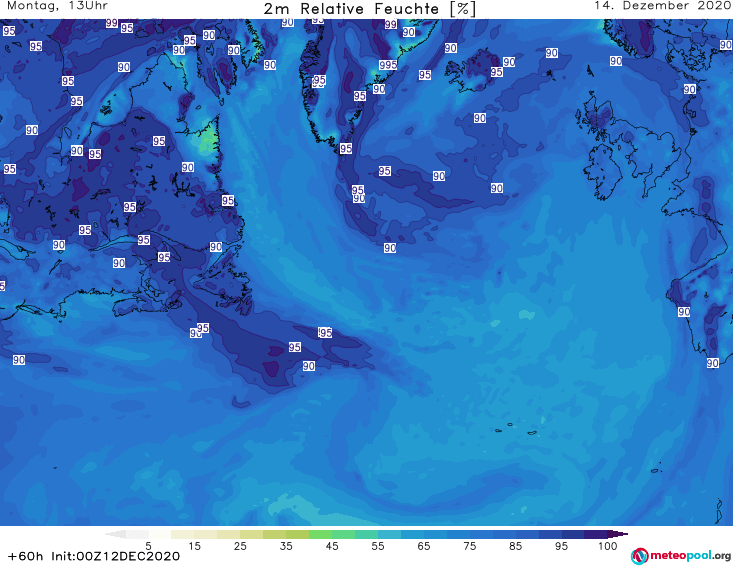
Task: Click the '995' contour label near Greenland
Action: pyautogui.click(x=388, y=65)
